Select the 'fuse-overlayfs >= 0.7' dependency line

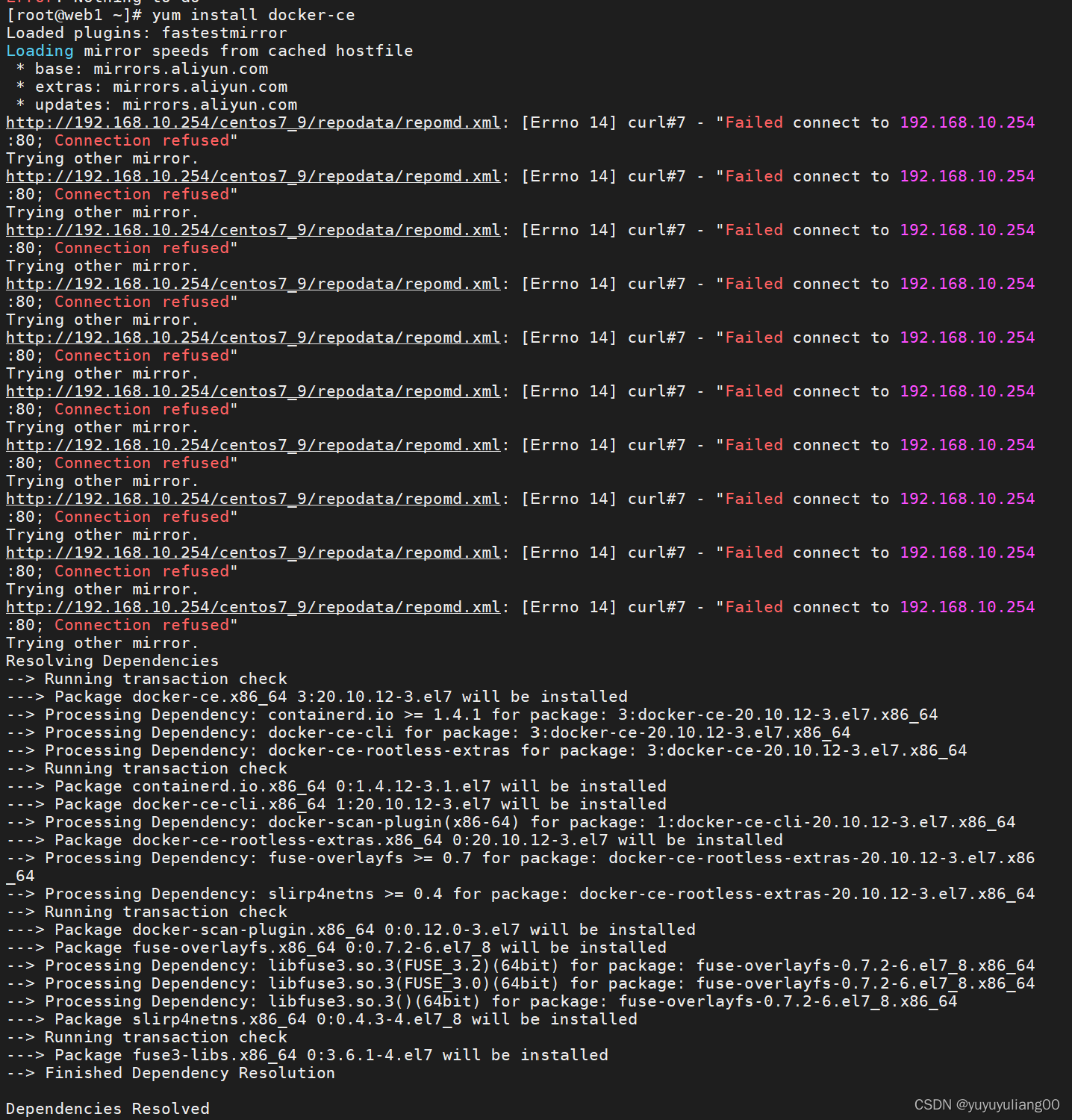(520, 867)
